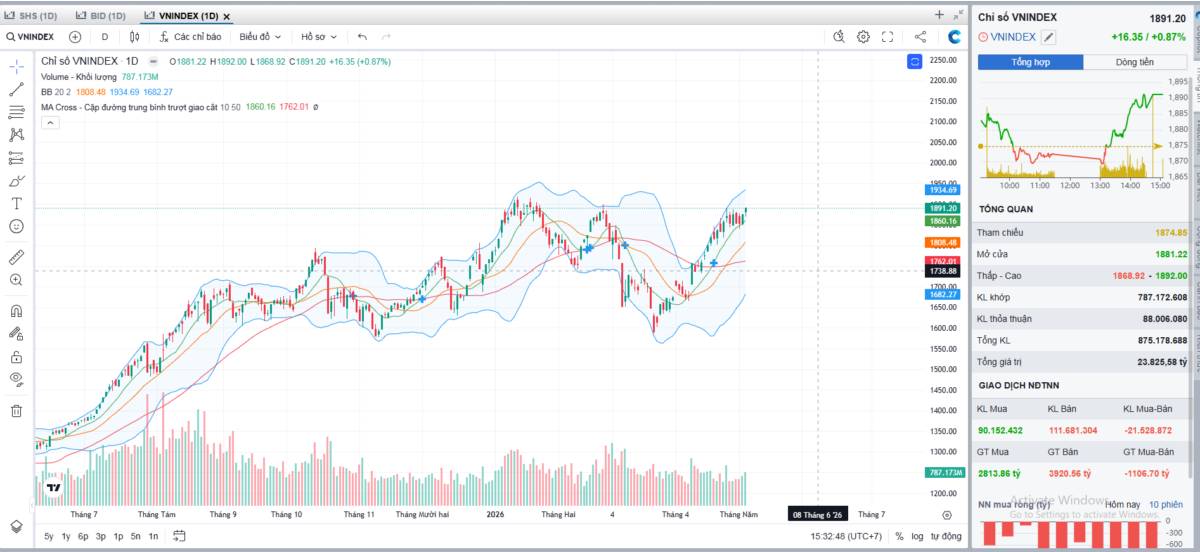Set the 1y time range

coord(66,537)
